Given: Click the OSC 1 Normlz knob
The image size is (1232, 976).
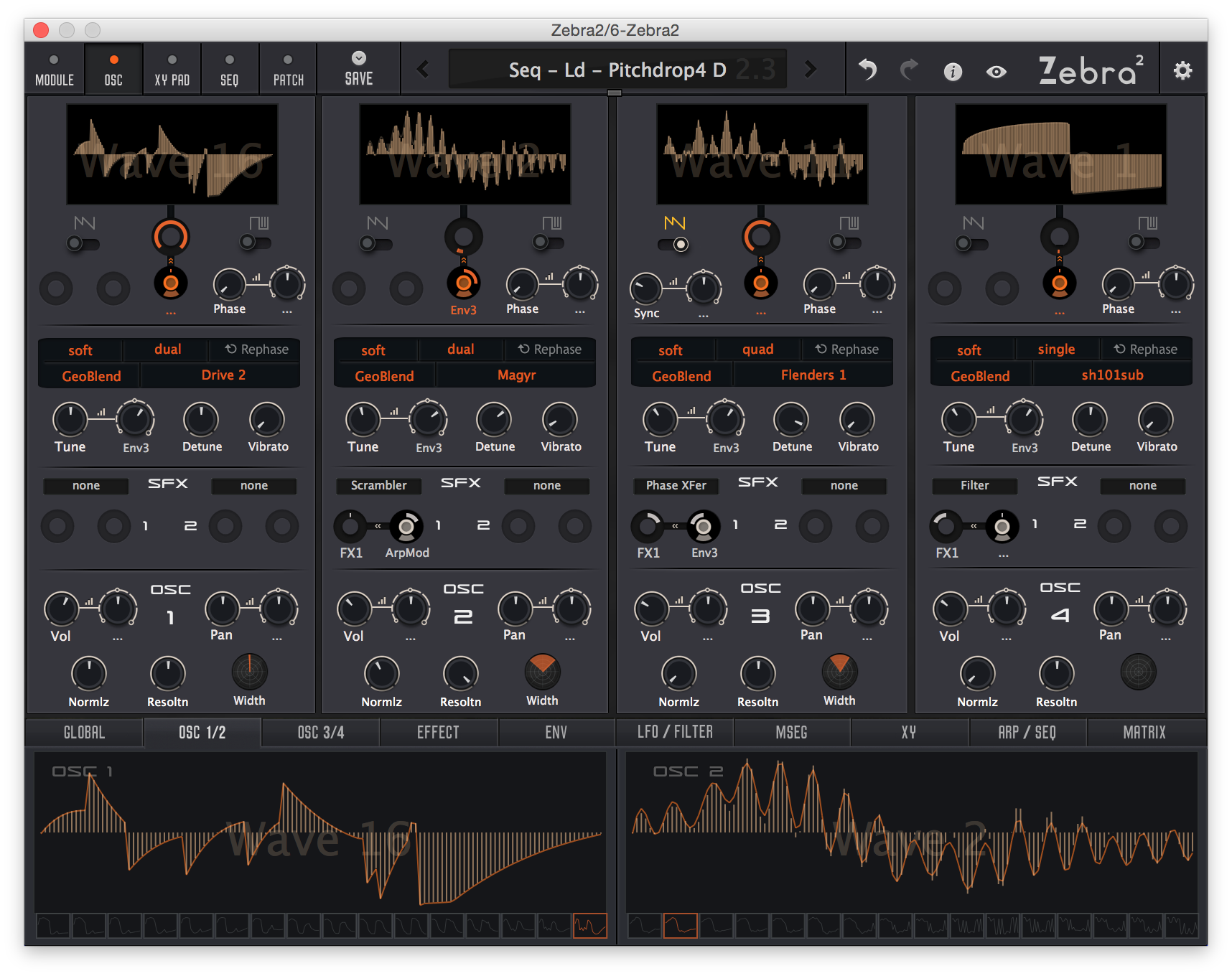Looking at the screenshot, I should click(89, 673).
